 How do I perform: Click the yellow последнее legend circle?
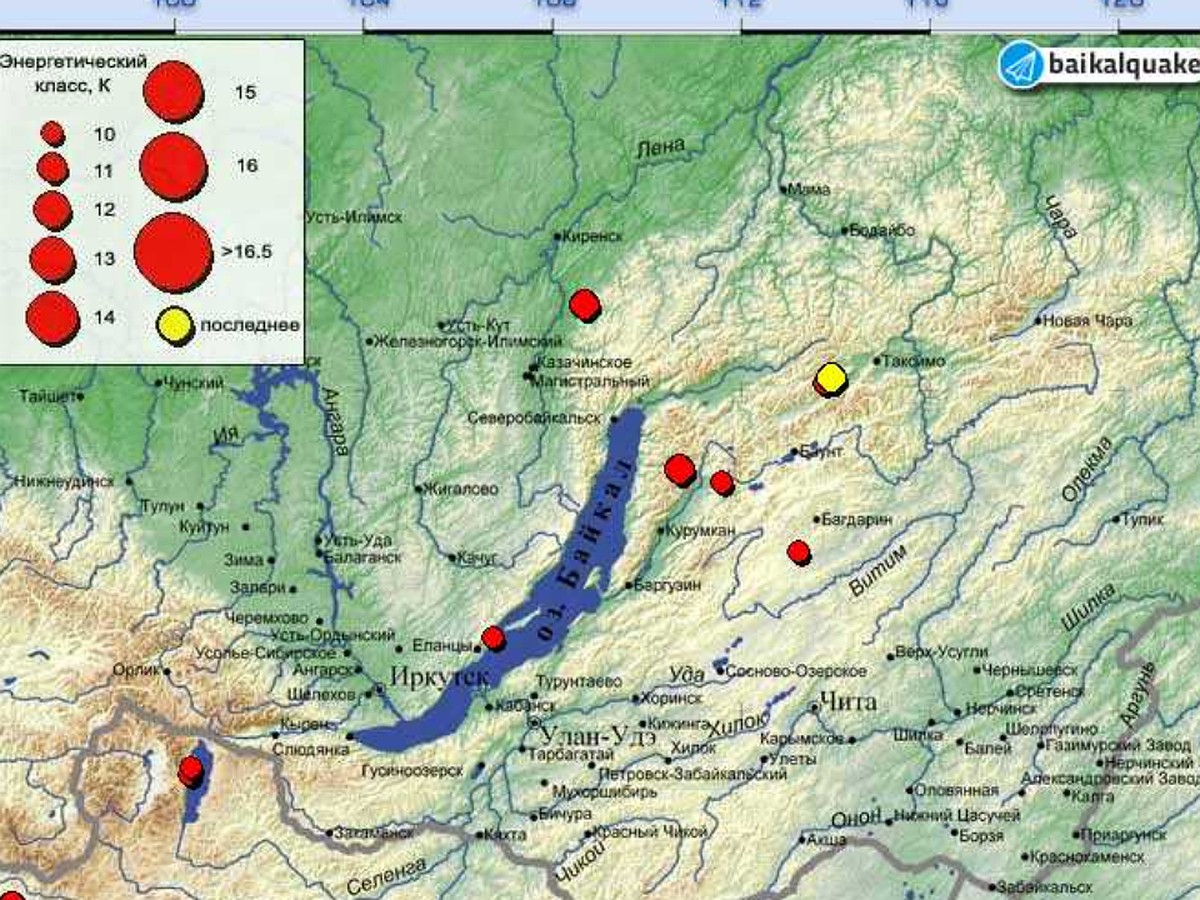coord(175,326)
